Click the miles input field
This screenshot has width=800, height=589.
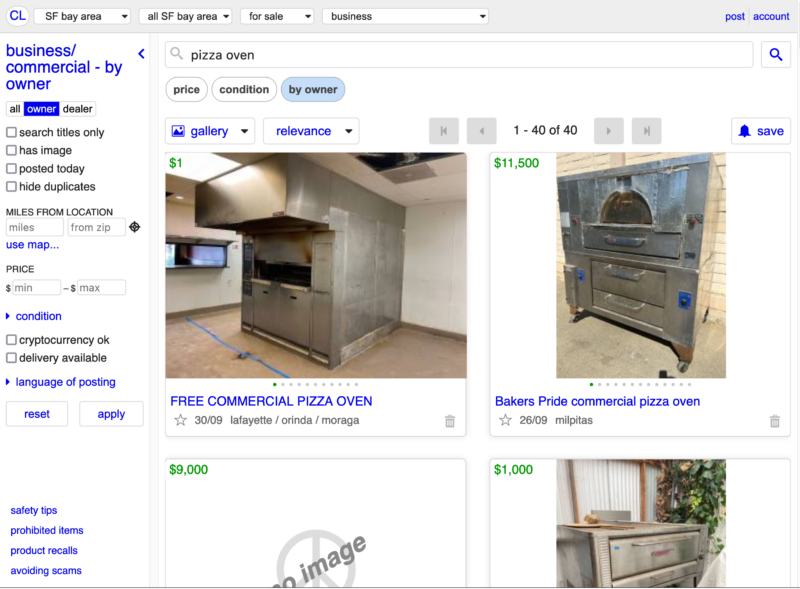point(35,228)
